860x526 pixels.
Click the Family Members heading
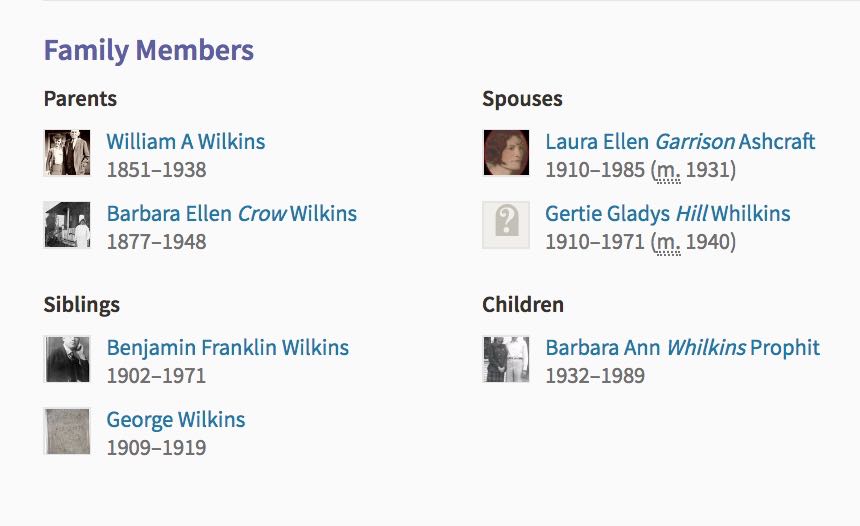(x=149, y=50)
